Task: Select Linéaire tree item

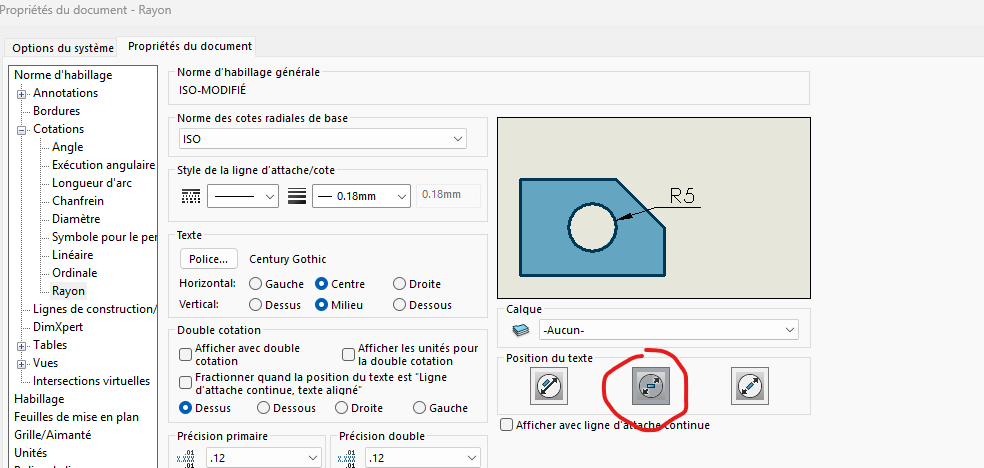Action: point(73,255)
